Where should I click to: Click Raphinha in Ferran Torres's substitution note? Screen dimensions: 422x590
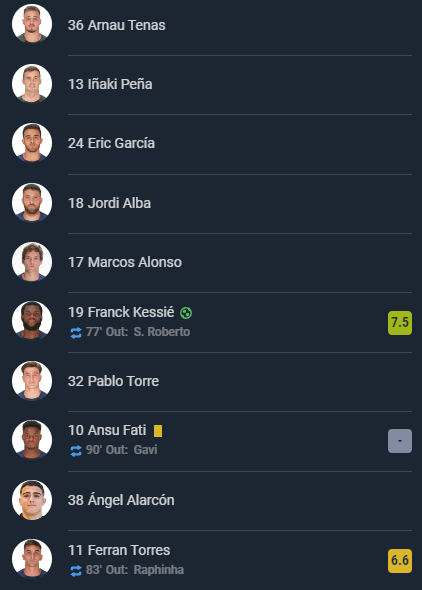pyautogui.click(x=159, y=570)
